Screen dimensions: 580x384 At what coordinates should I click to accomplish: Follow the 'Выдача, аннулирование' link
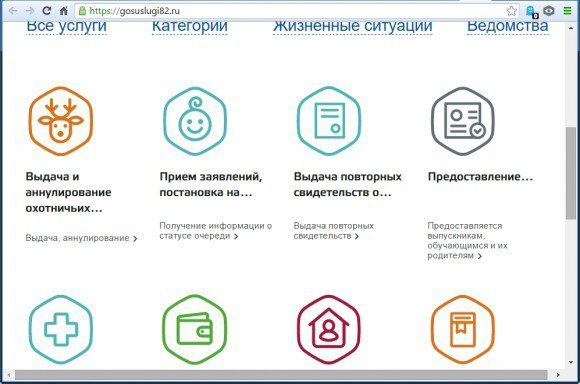[x=81, y=238]
